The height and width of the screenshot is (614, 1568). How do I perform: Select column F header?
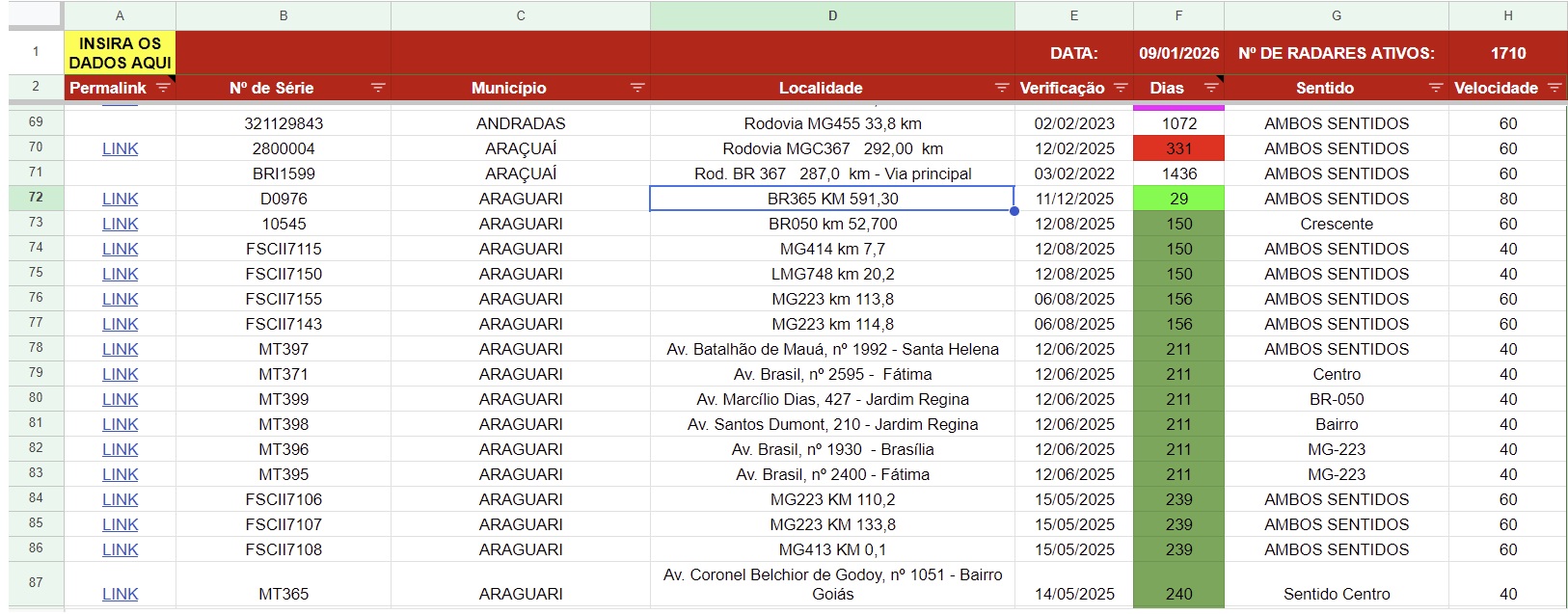point(1178,15)
